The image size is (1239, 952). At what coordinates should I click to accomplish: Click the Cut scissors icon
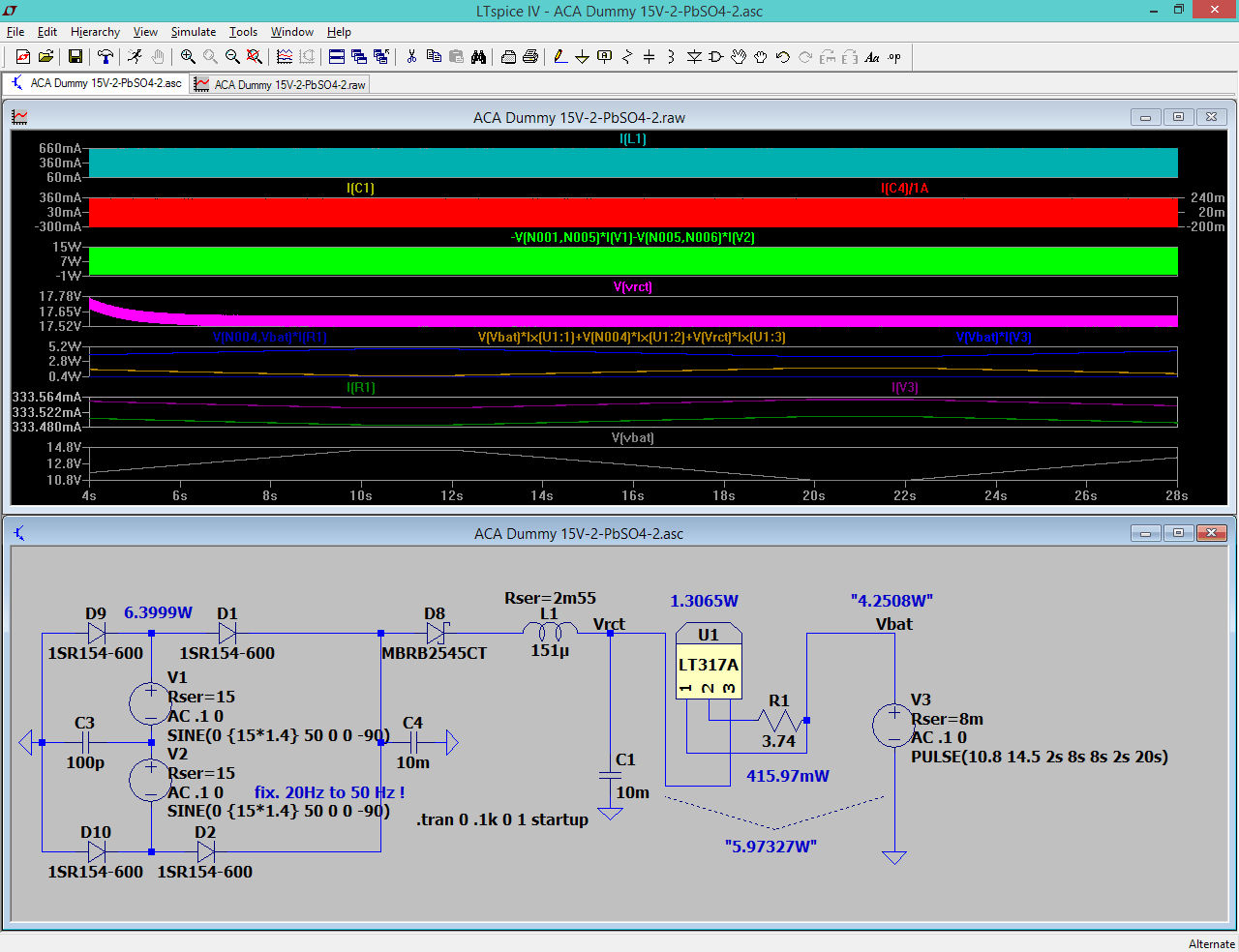(411, 57)
